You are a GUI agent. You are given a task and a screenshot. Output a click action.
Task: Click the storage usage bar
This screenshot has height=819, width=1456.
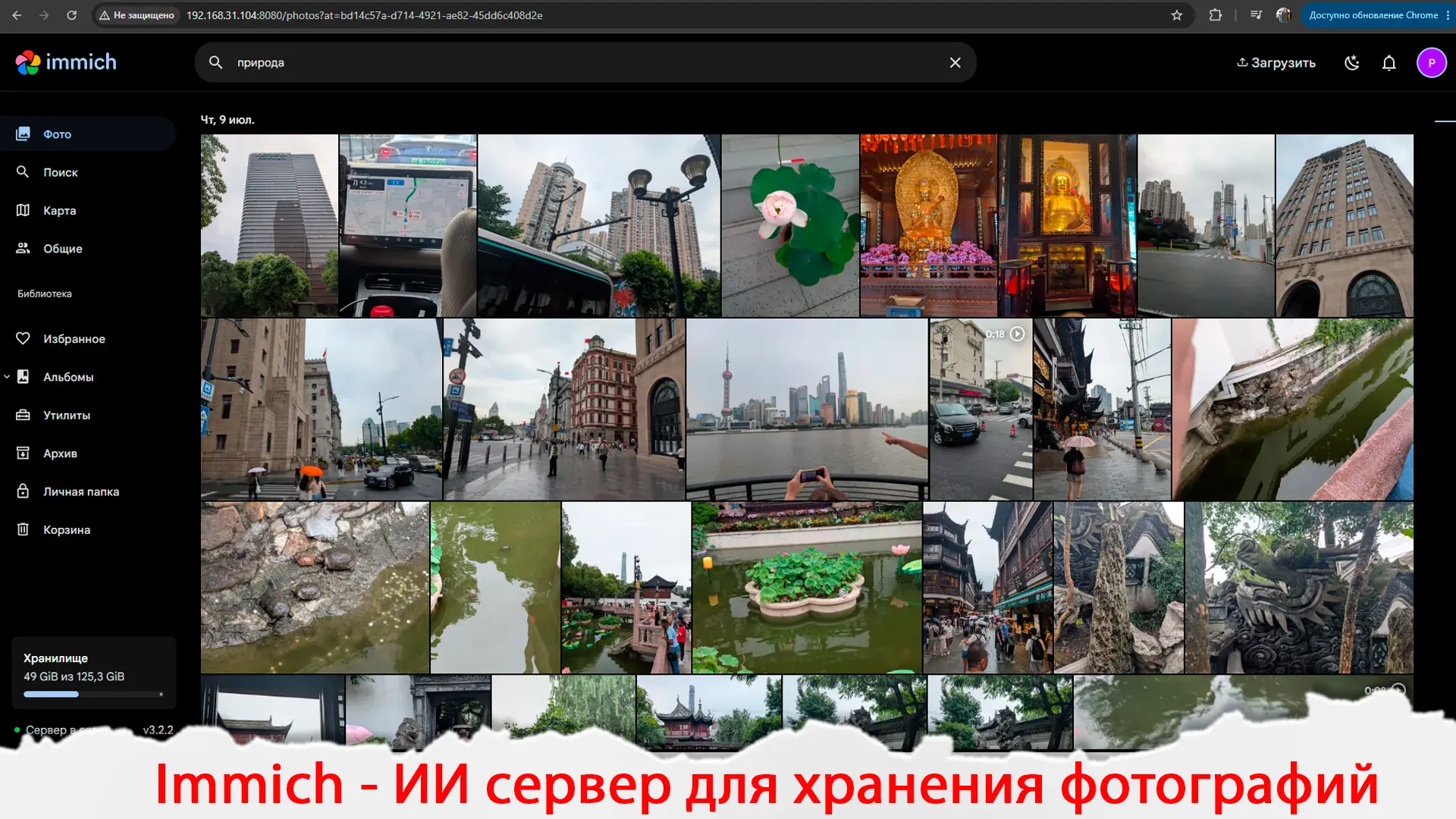(93, 694)
